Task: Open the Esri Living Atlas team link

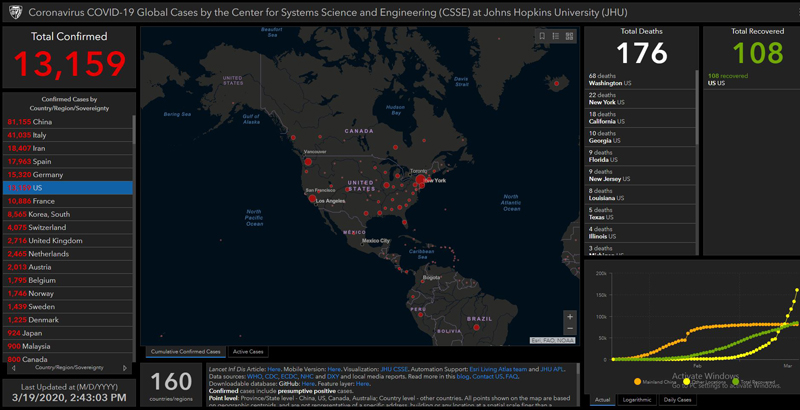Action: [x=497, y=369]
